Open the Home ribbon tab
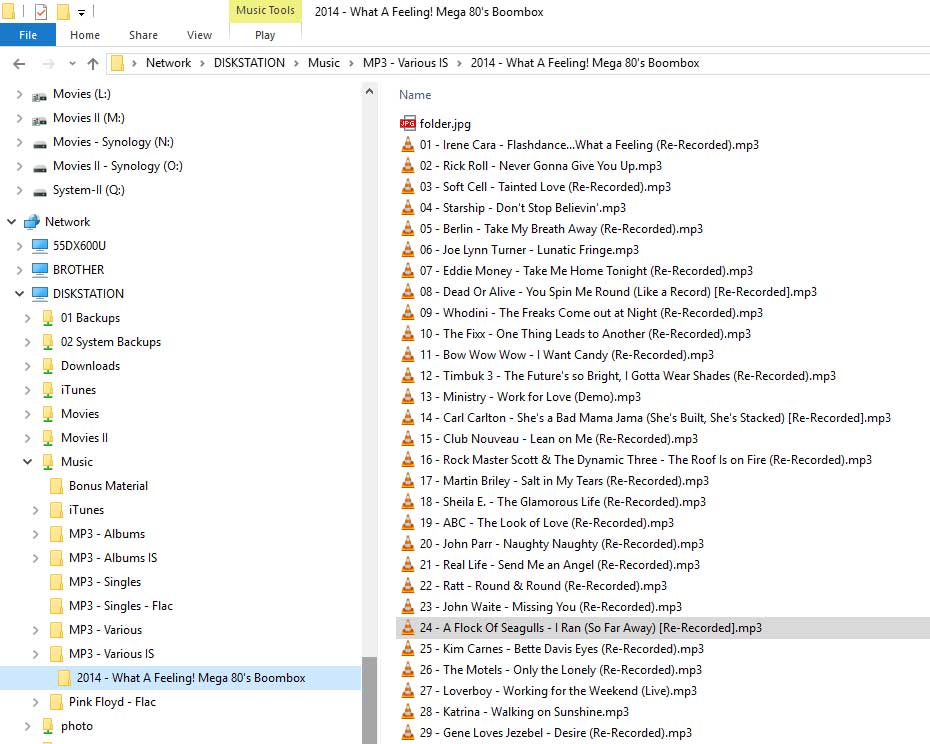The width and height of the screenshot is (930, 744). pyautogui.click(x=85, y=35)
